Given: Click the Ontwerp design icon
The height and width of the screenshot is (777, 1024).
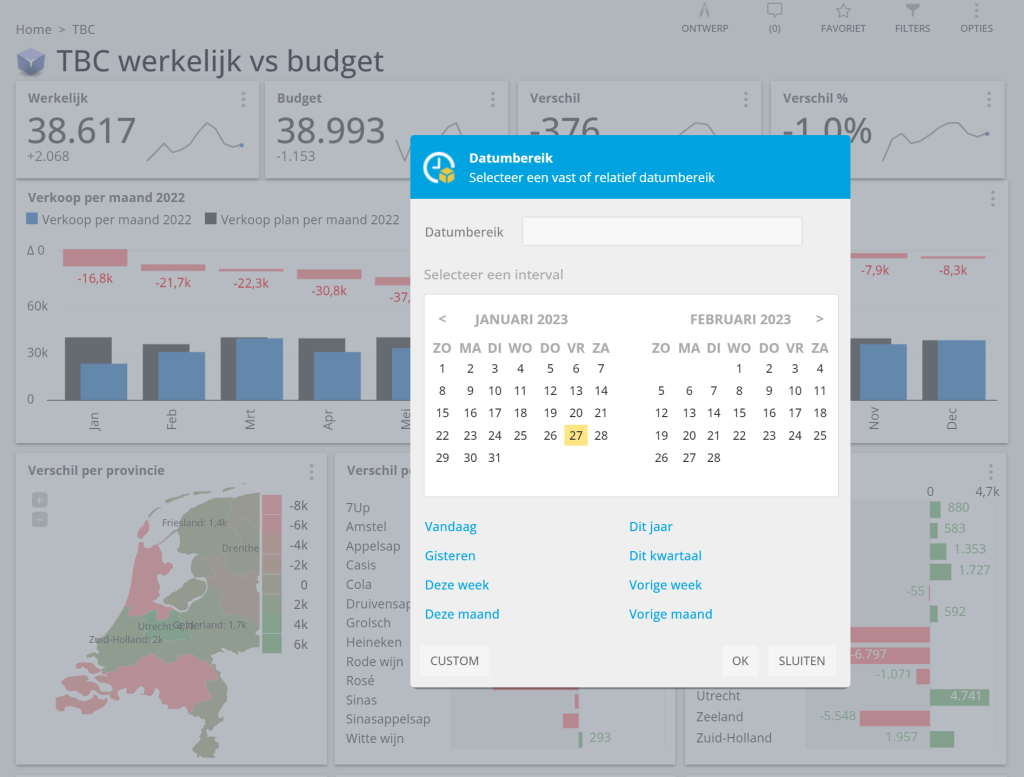Looking at the screenshot, I should click(x=704, y=12).
